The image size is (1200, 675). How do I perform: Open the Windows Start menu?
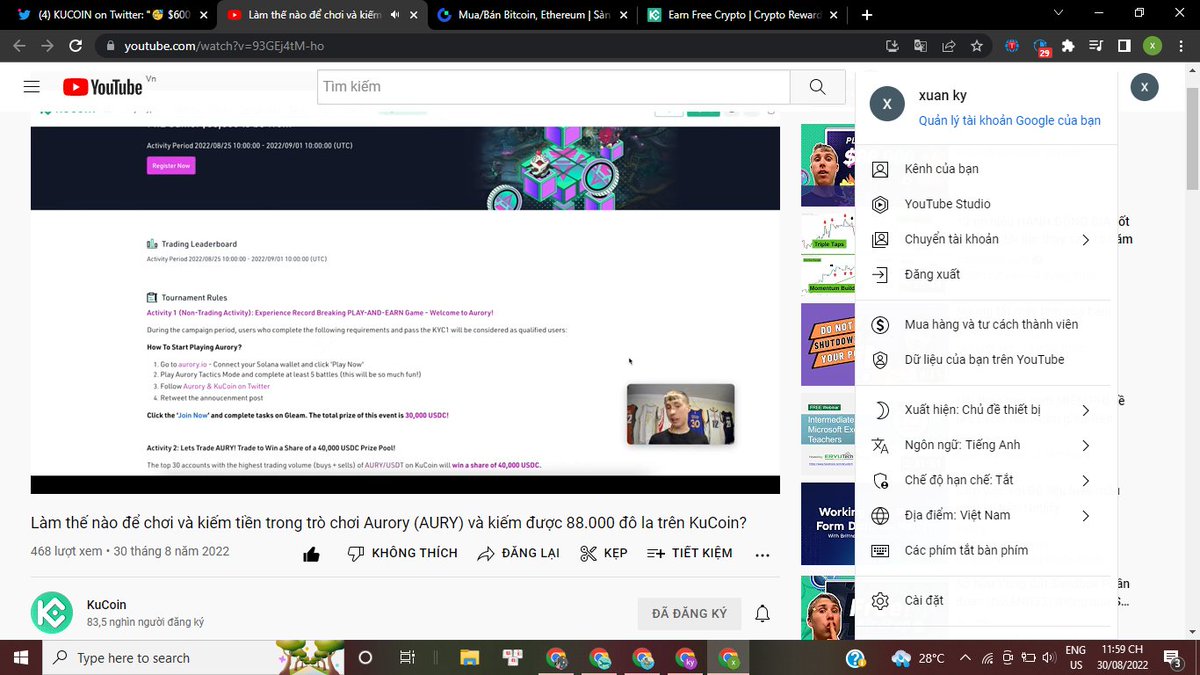[22, 658]
